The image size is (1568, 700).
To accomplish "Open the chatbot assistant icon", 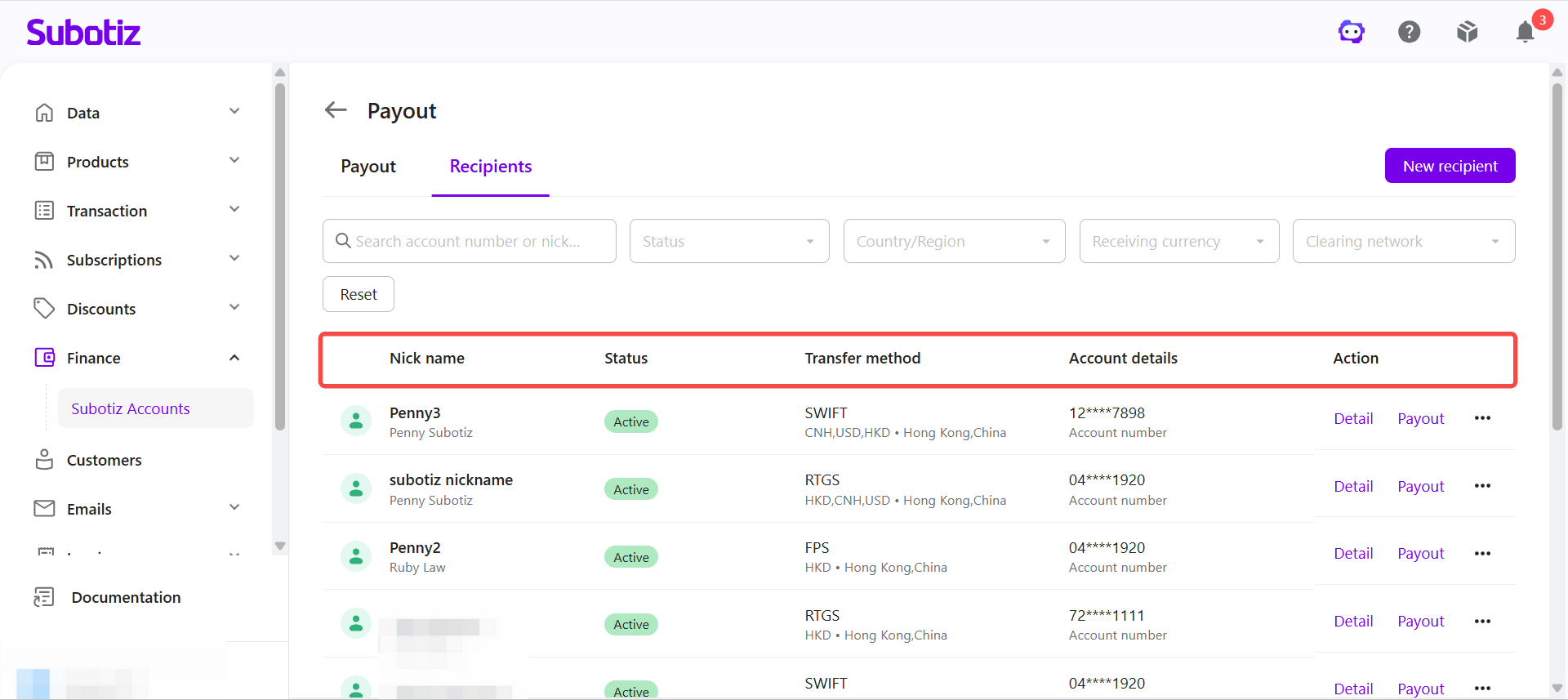I will pyautogui.click(x=1352, y=32).
